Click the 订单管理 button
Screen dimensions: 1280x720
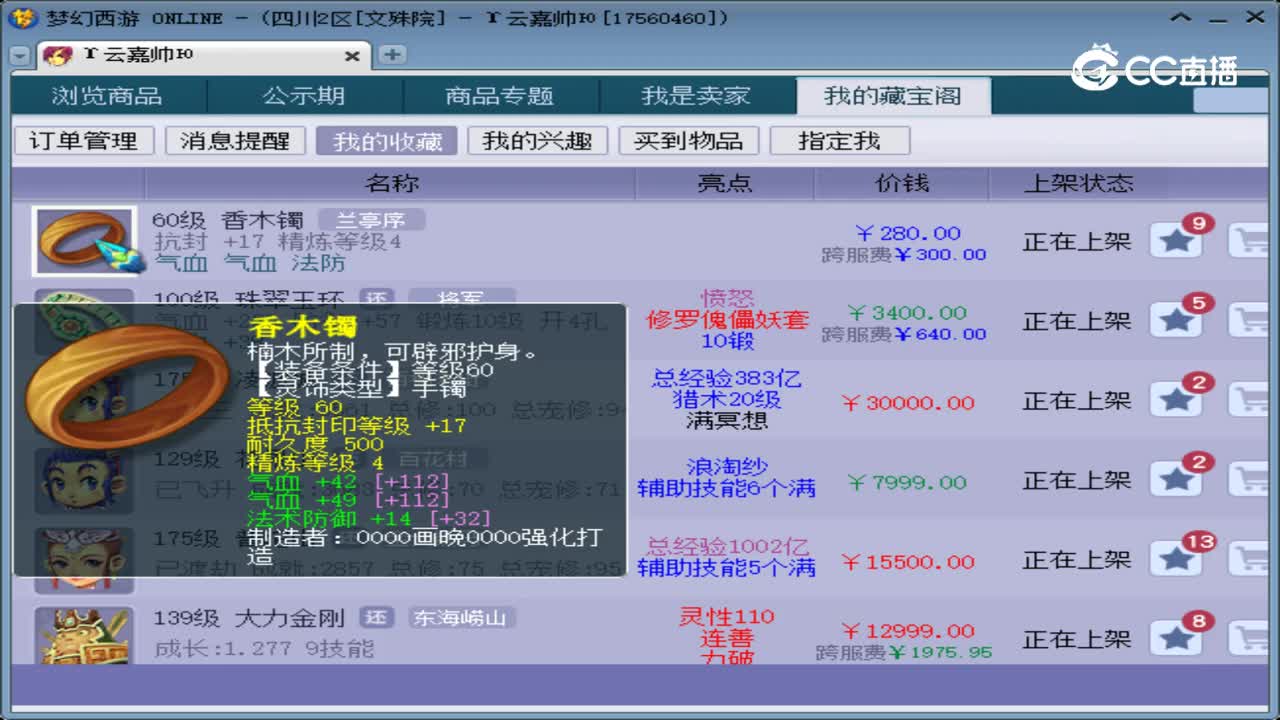coord(84,141)
